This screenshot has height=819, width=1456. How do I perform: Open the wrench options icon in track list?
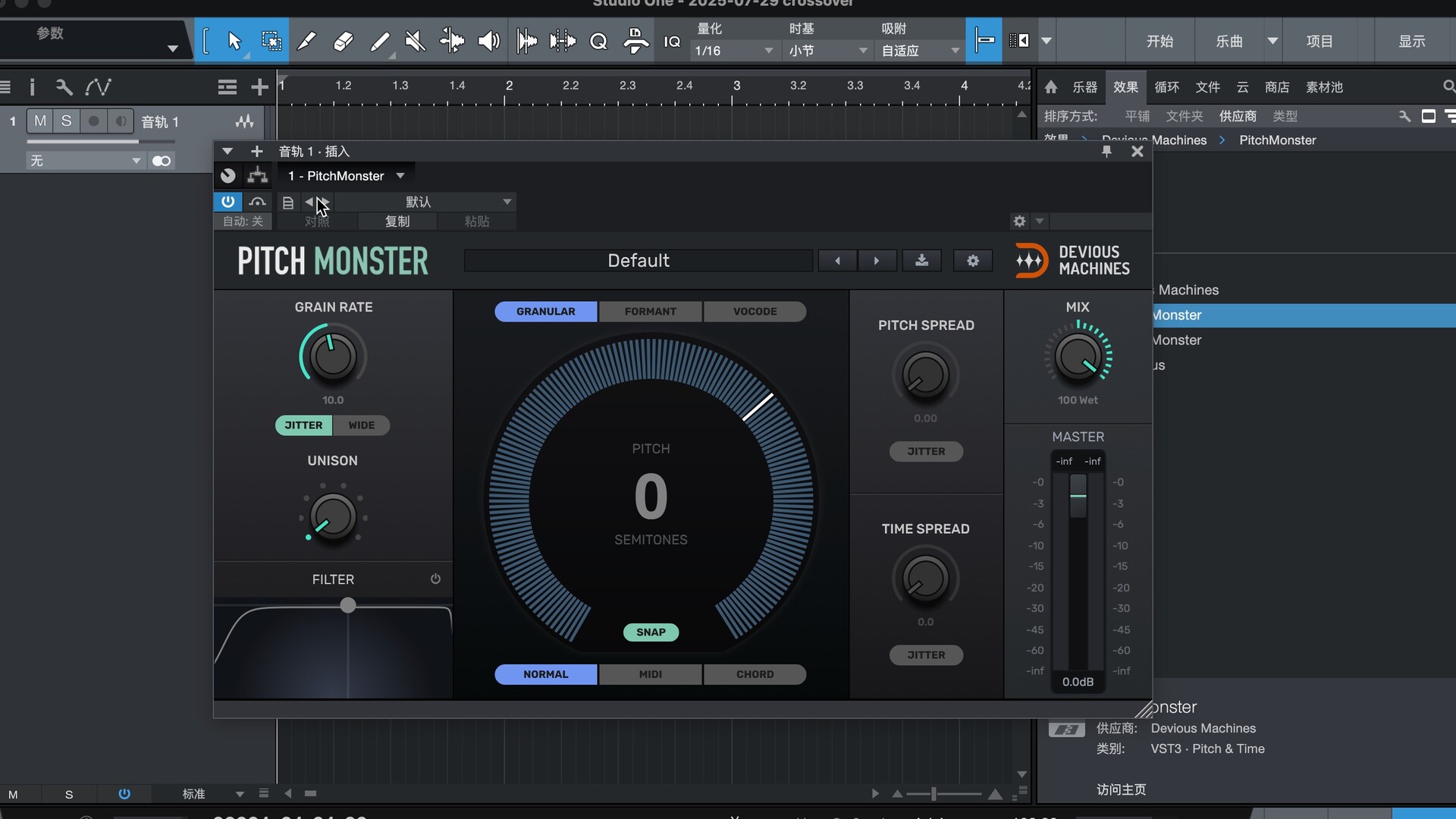click(x=64, y=86)
